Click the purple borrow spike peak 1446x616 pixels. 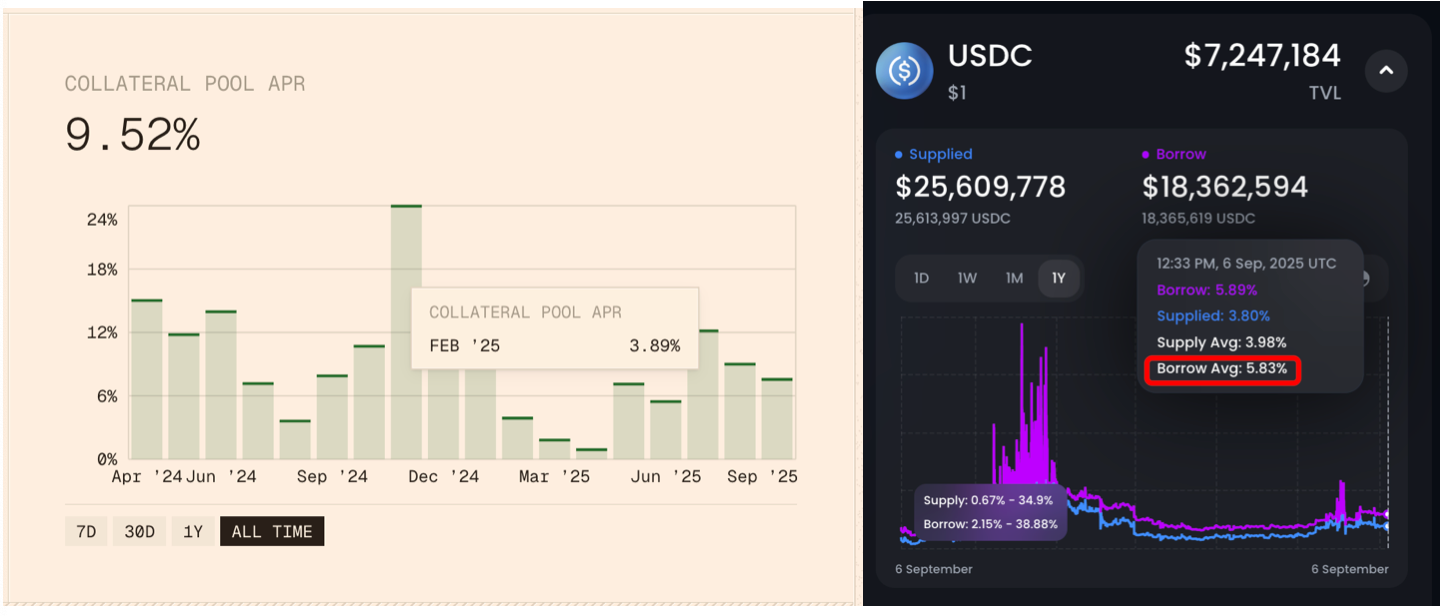1021,326
